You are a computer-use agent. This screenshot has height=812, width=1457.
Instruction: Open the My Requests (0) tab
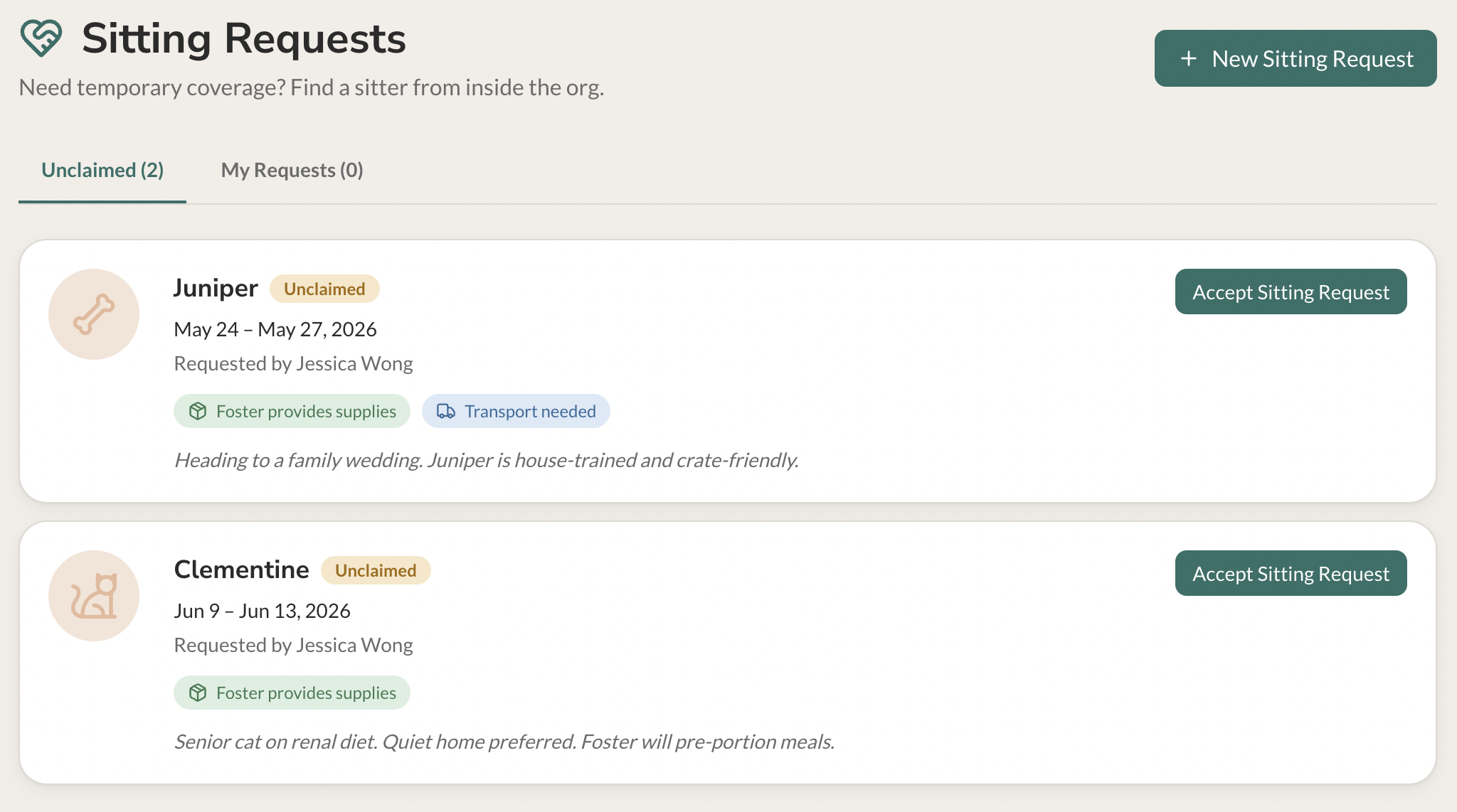tap(292, 171)
